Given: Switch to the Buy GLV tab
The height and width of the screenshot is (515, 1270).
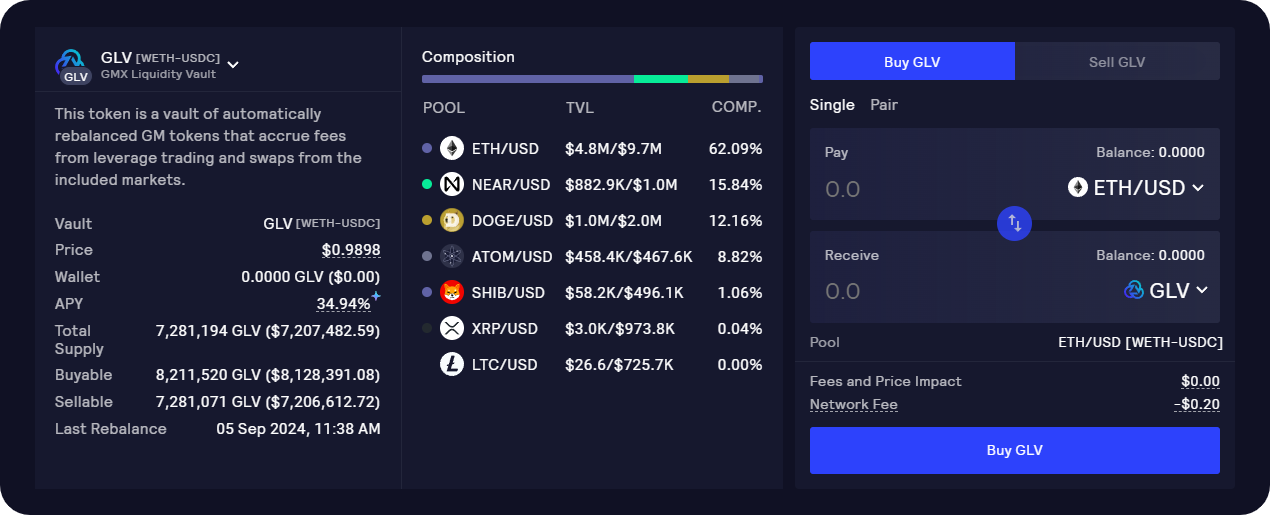Looking at the screenshot, I should pyautogui.click(x=912, y=61).
